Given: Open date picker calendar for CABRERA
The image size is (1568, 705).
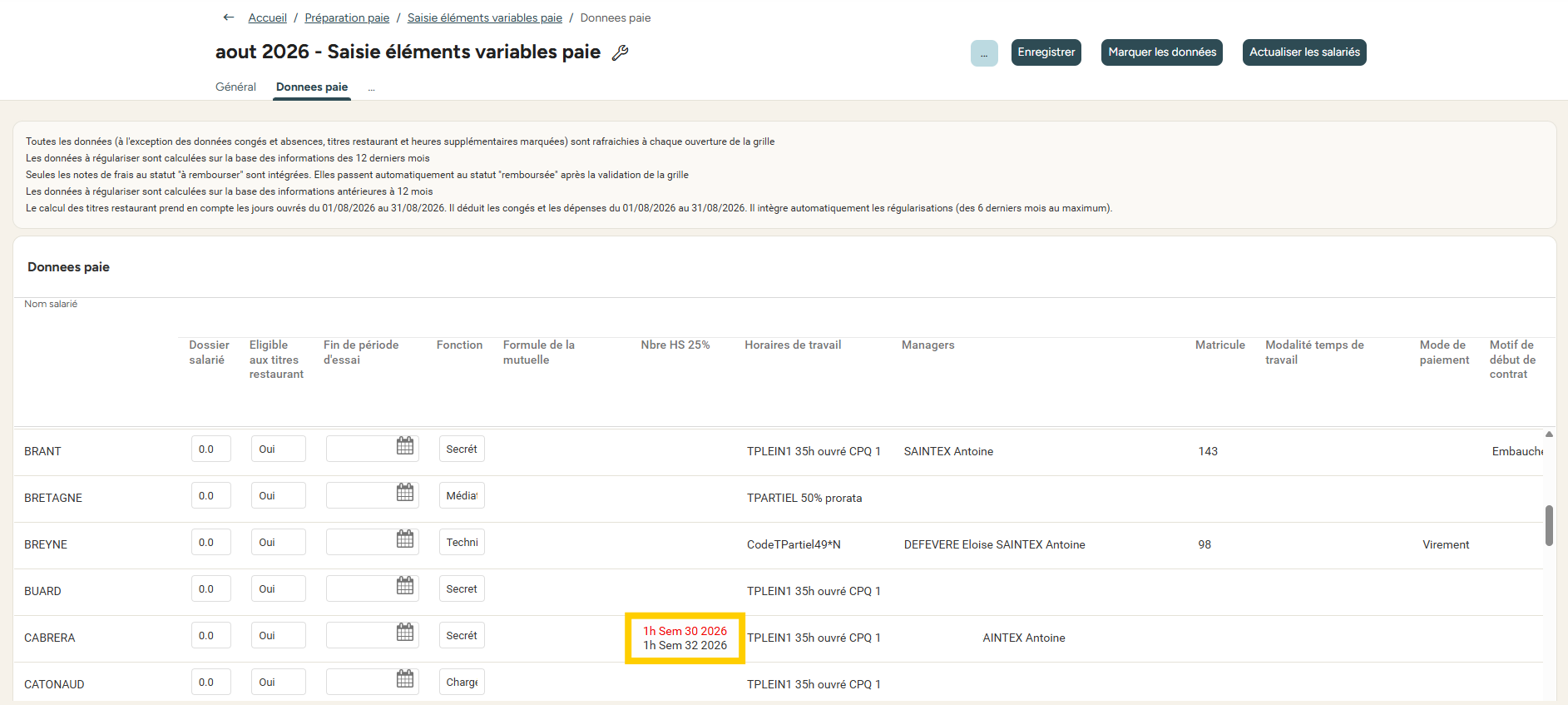Looking at the screenshot, I should 405,633.
